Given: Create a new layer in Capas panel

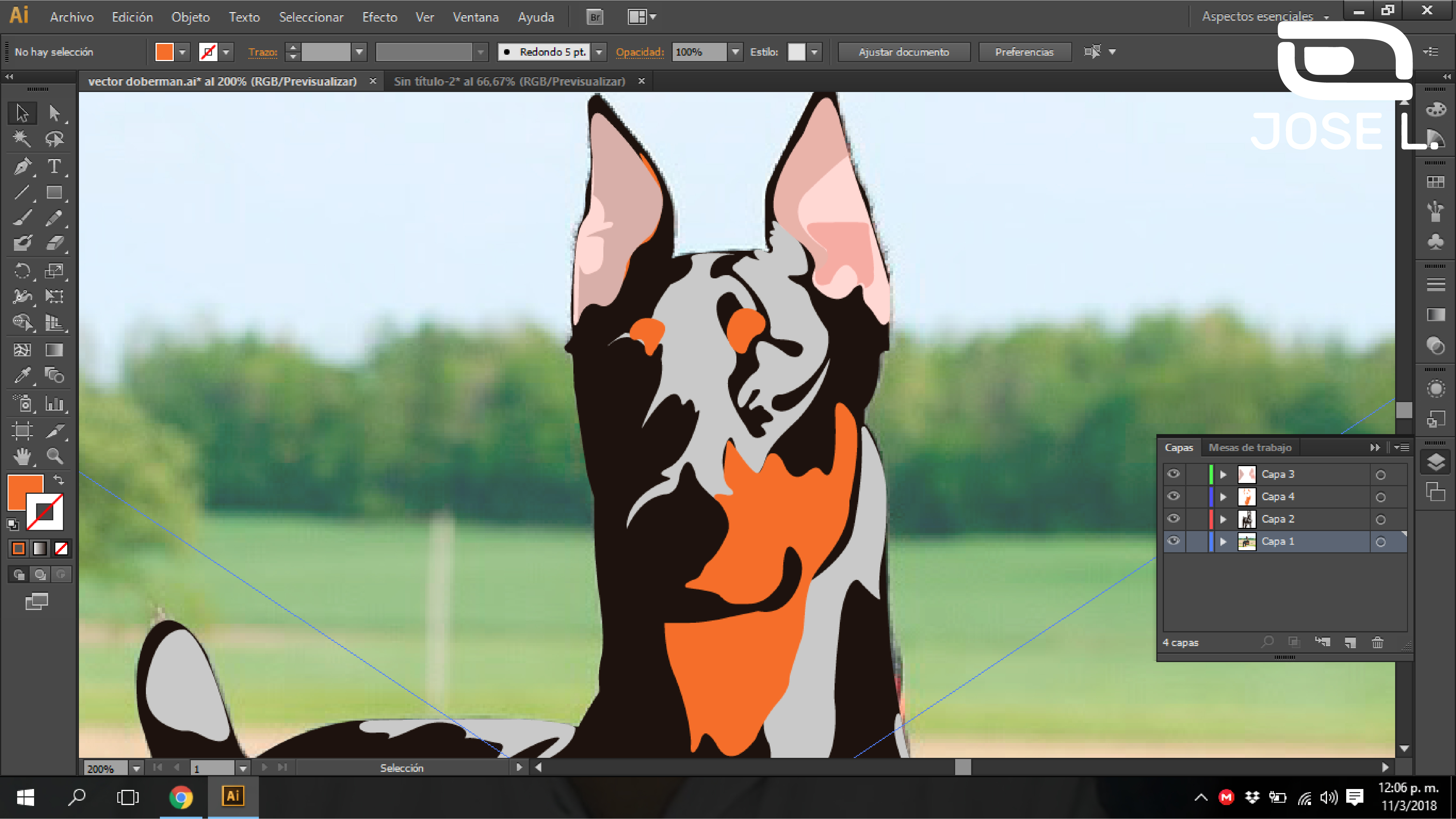Looking at the screenshot, I should tap(1350, 643).
